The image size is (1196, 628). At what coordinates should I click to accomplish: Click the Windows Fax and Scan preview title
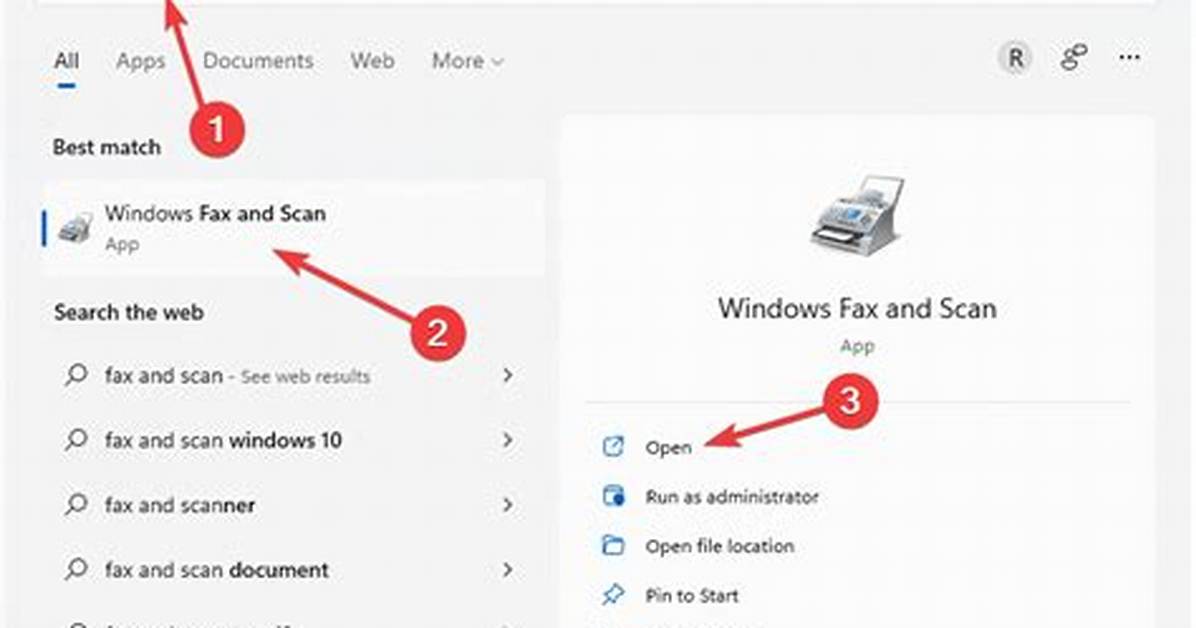click(857, 308)
